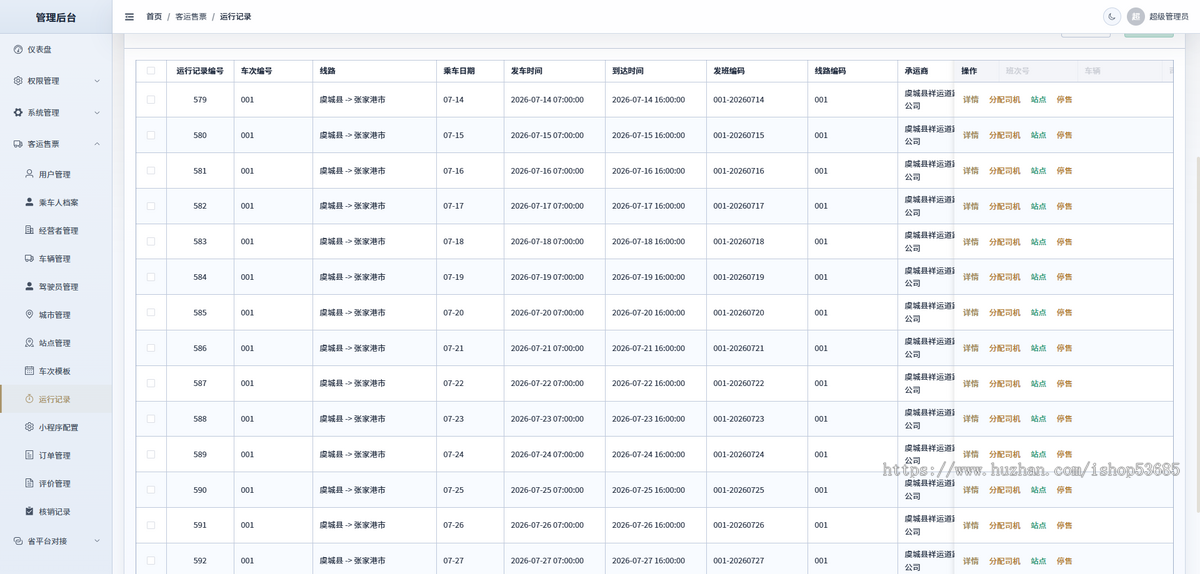Click 分配司机 on record 589 row
This screenshot has width=1200, height=574.
point(1005,455)
